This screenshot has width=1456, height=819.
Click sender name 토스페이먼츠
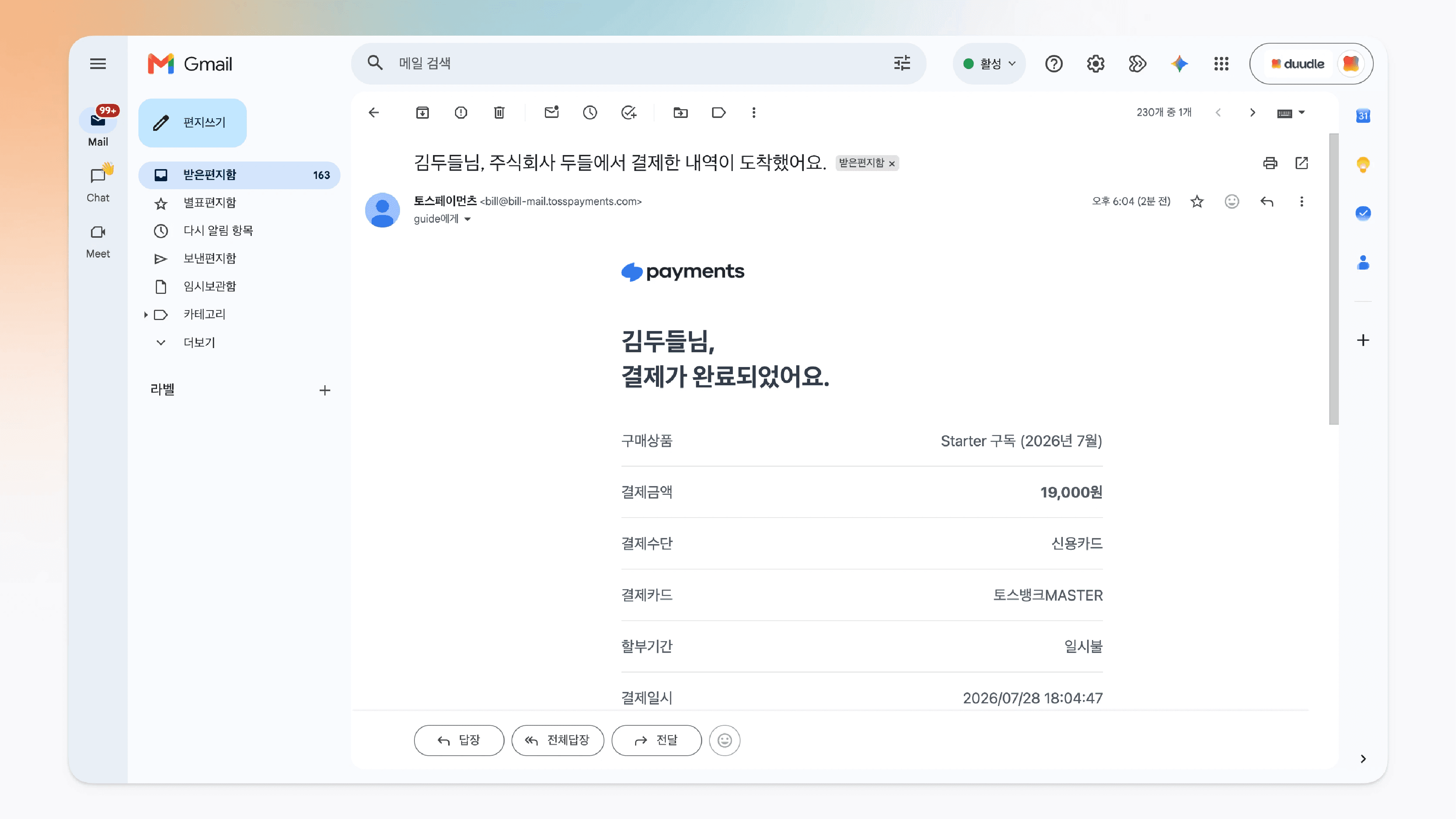(x=445, y=201)
